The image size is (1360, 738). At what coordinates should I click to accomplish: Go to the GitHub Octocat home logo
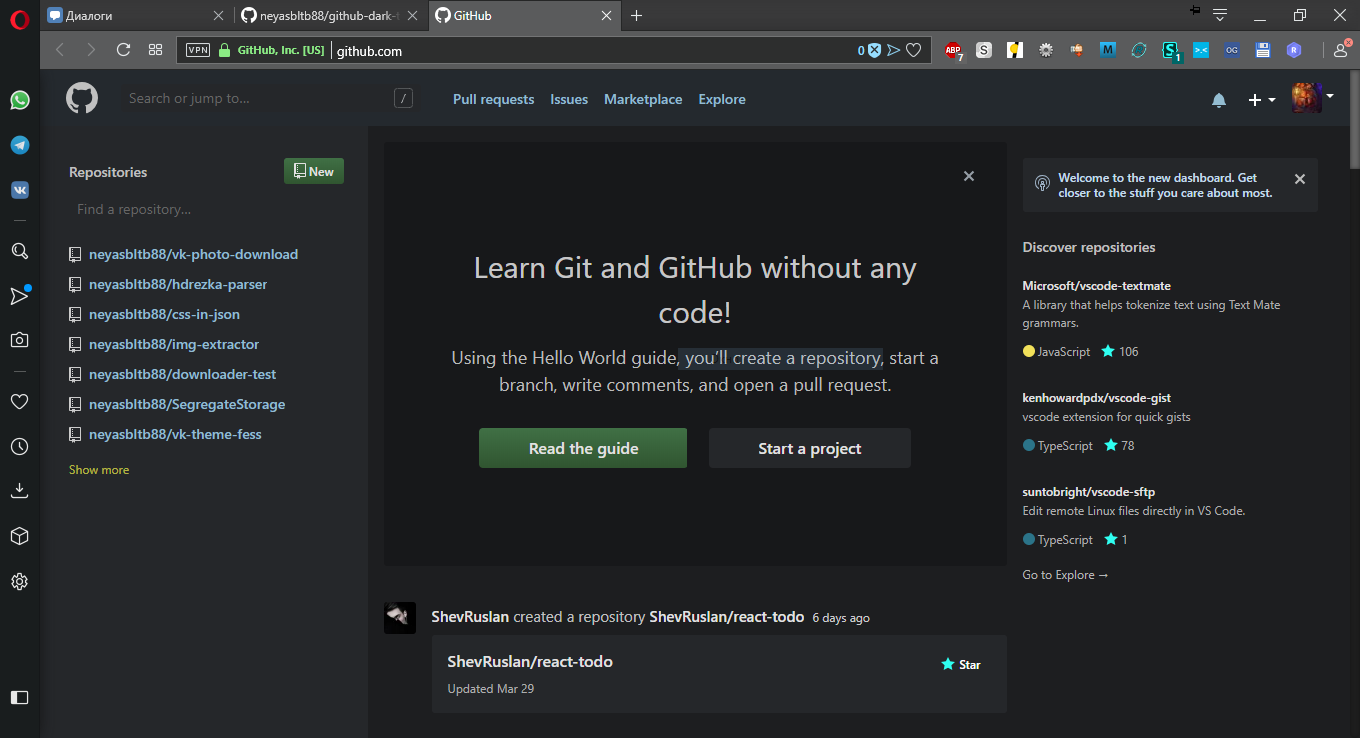82,98
